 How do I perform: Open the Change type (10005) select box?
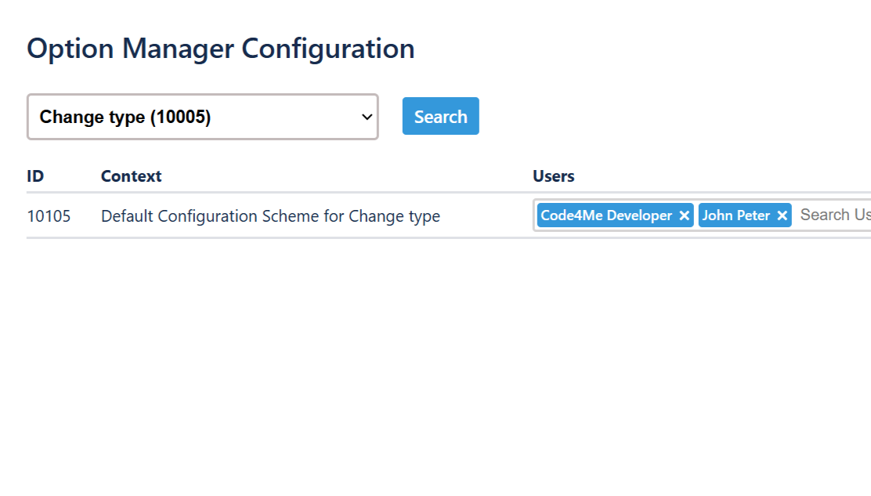coord(202,117)
